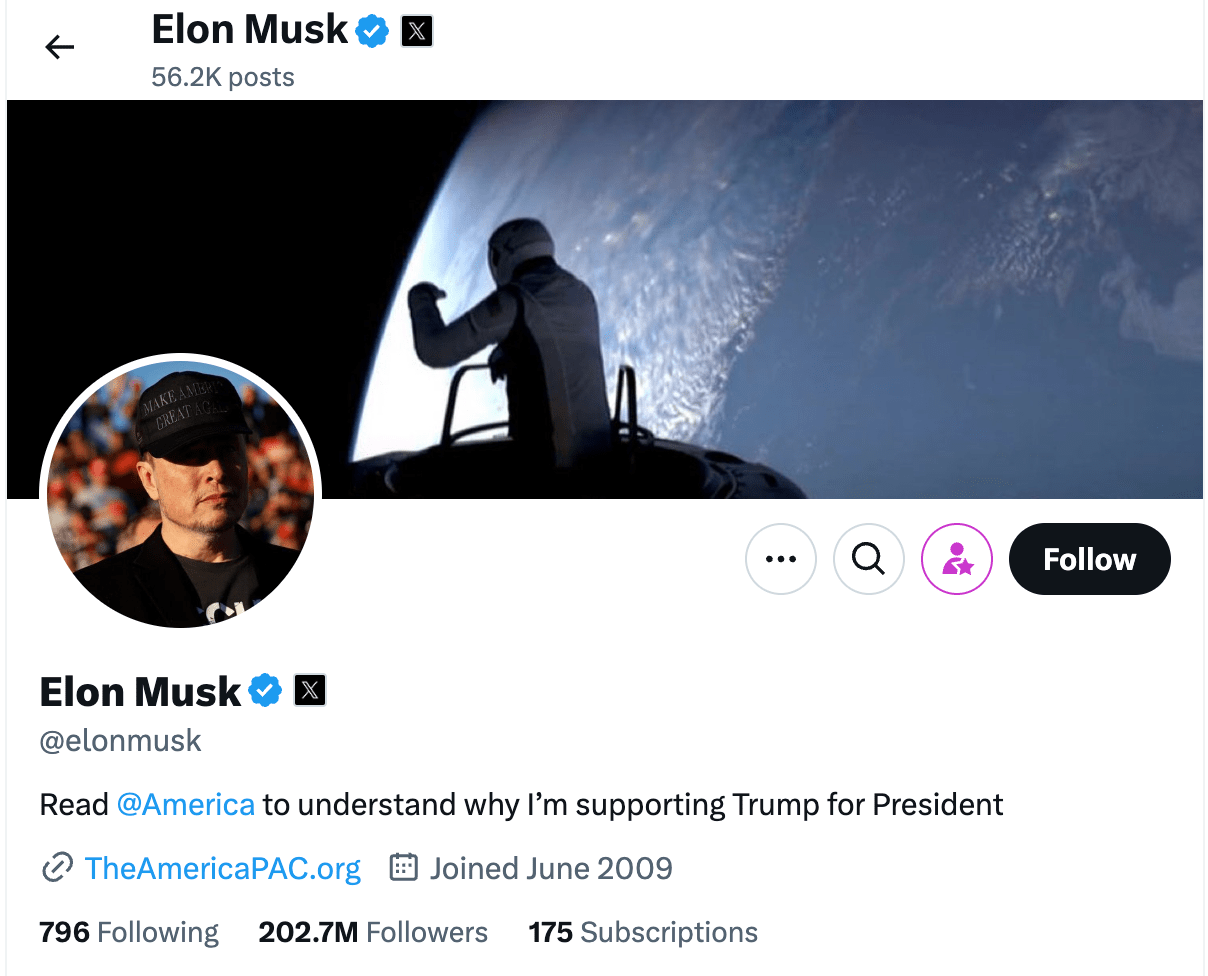Image resolution: width=1208 pixels, height=976 pixels.
Task: Open the @America mention in the bio
Action: click(186, 804)
